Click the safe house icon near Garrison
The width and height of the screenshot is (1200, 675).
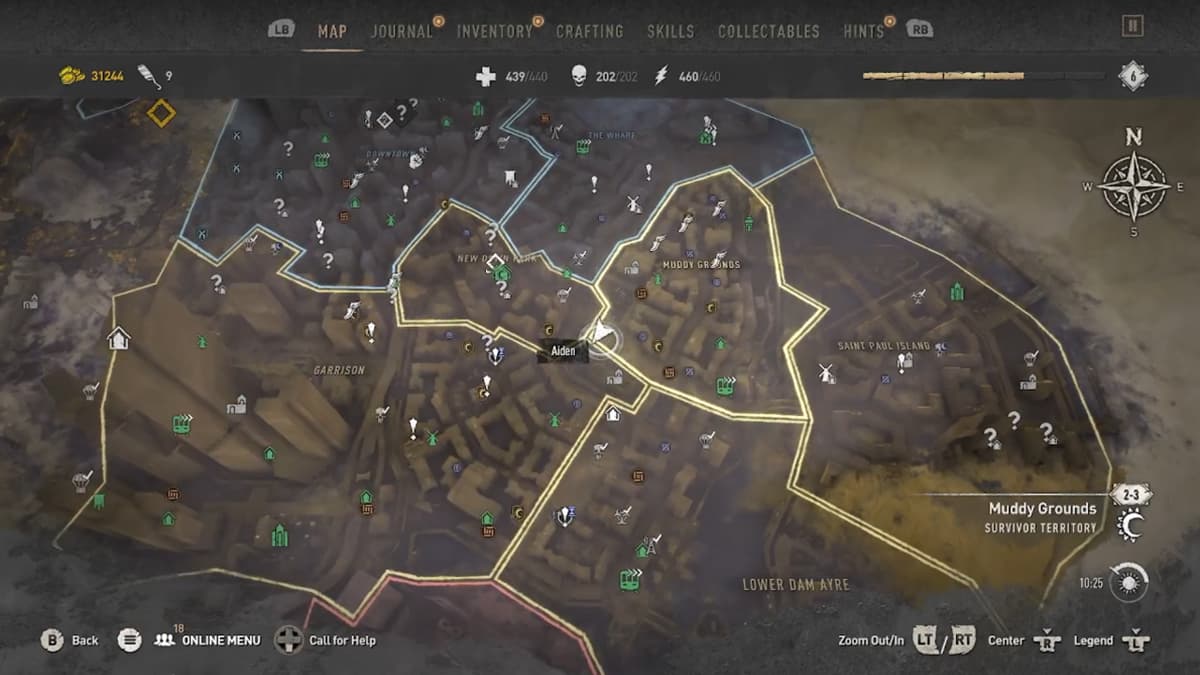click(119, 338)
